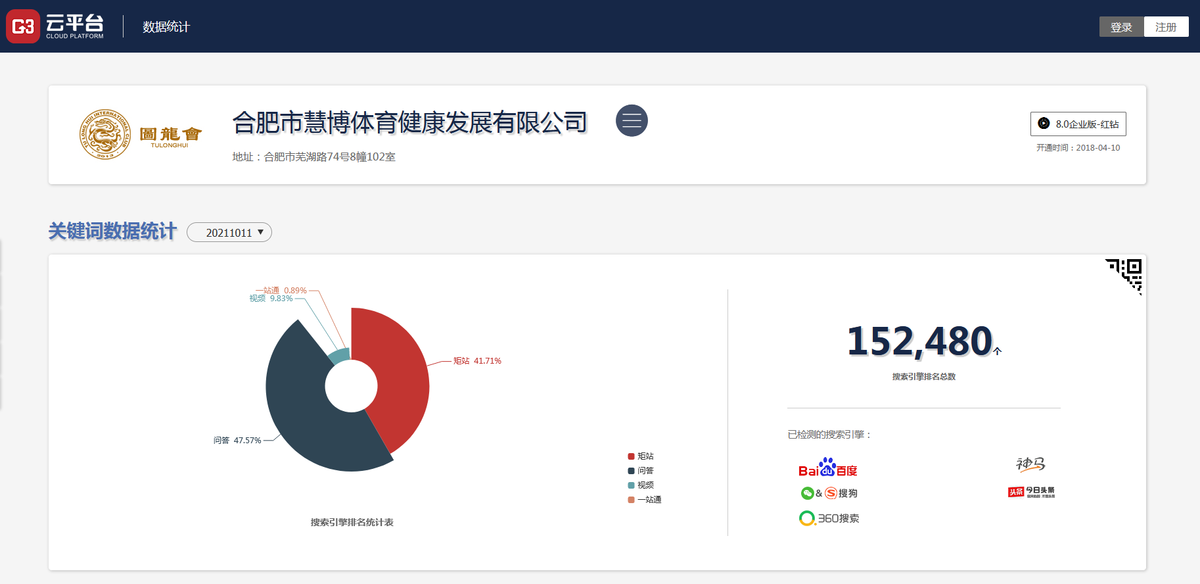Toggle the 矩站 legend entry

640,456
